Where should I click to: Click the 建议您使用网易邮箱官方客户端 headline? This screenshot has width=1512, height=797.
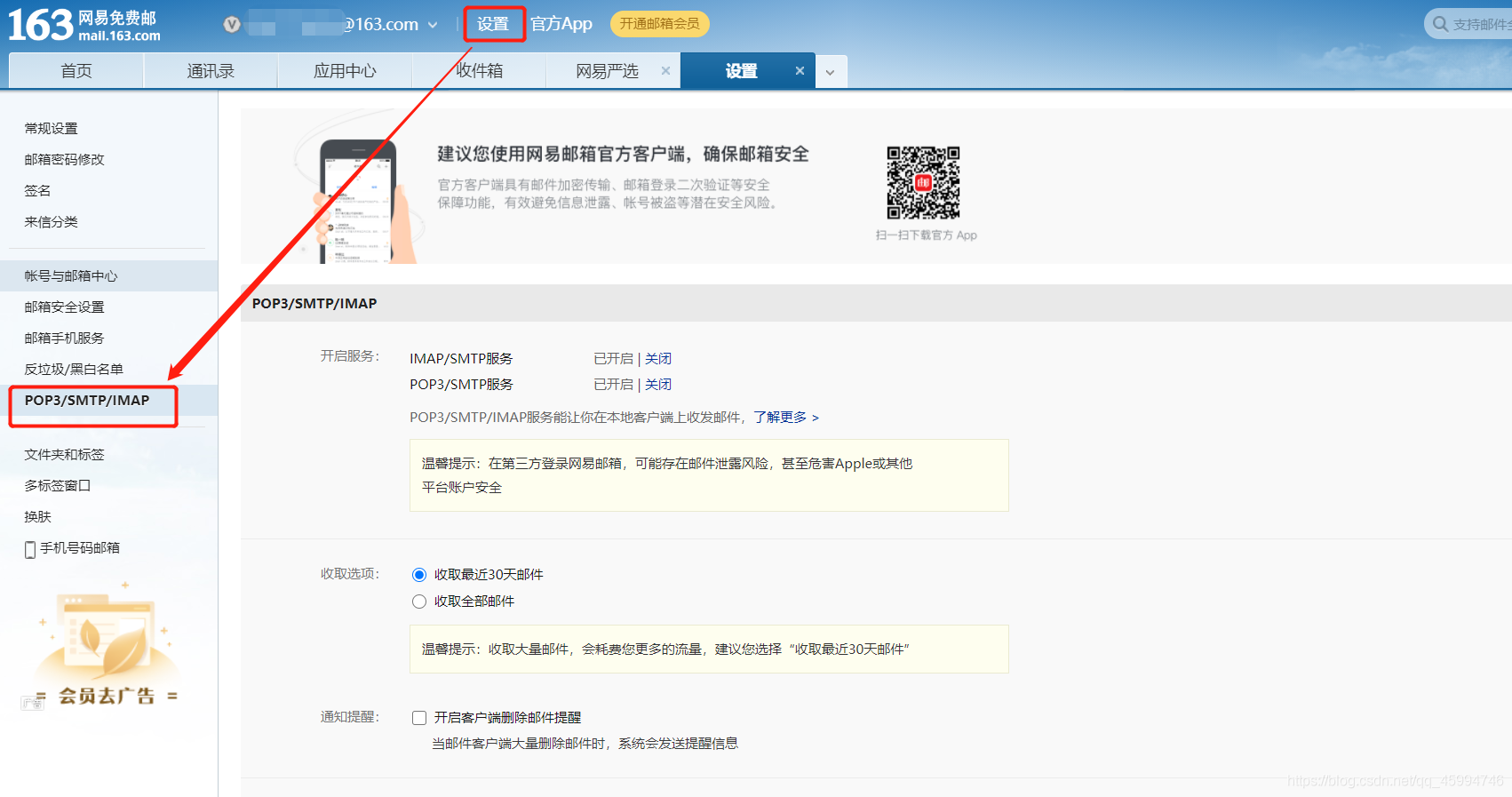623,154
